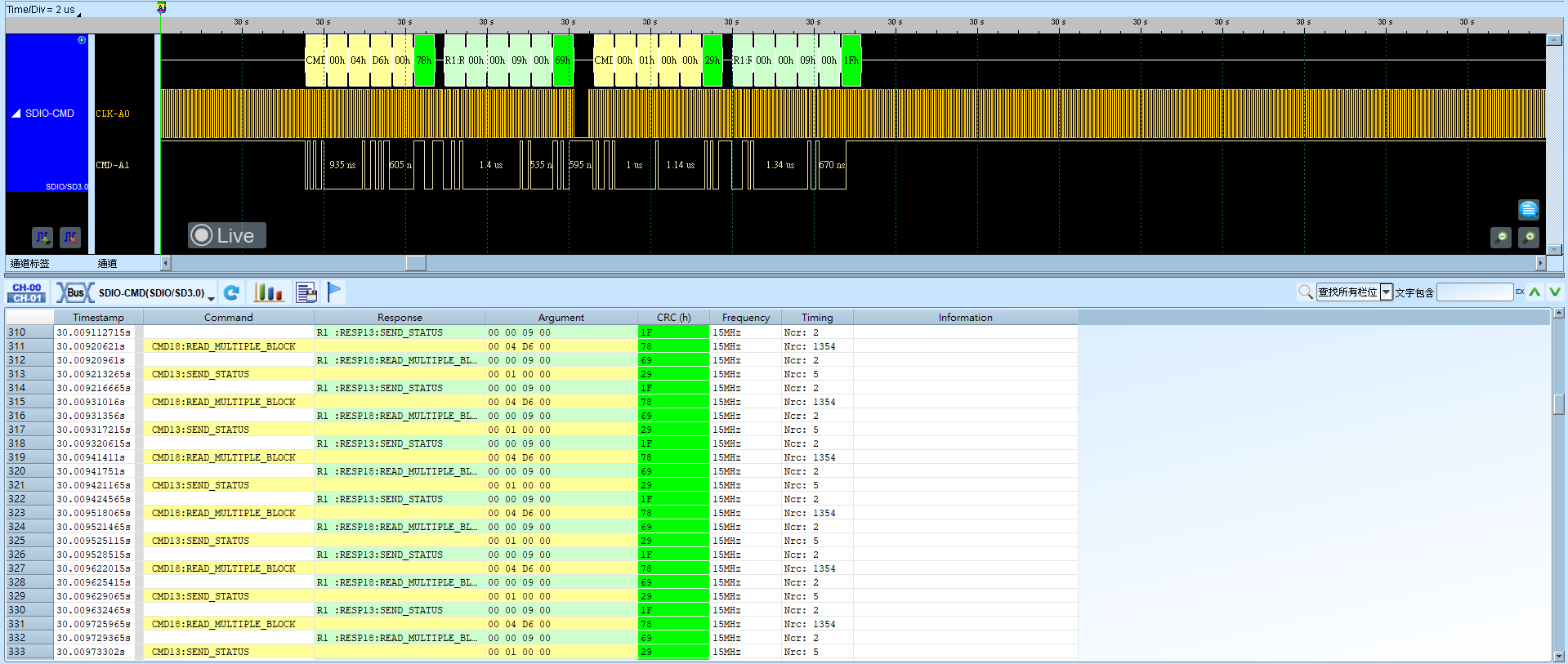
Task: Select row 313 CMD13:SEND_STATUS
Action: (542, 374)
